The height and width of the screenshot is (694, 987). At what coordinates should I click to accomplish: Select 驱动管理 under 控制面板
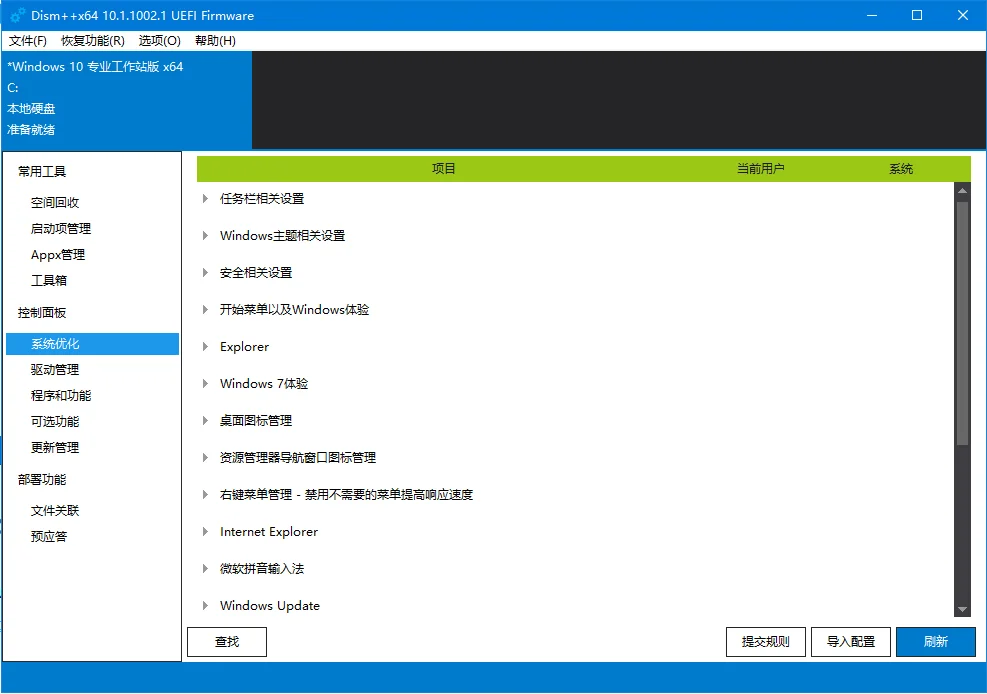[53, 369]
